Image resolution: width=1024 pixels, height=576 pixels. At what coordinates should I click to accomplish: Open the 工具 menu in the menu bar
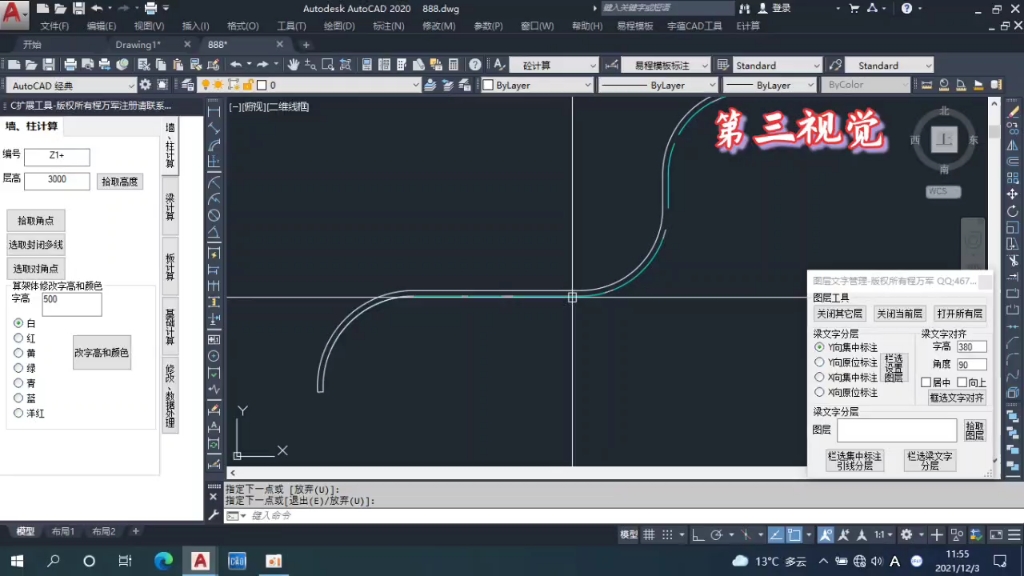[288, 26]
